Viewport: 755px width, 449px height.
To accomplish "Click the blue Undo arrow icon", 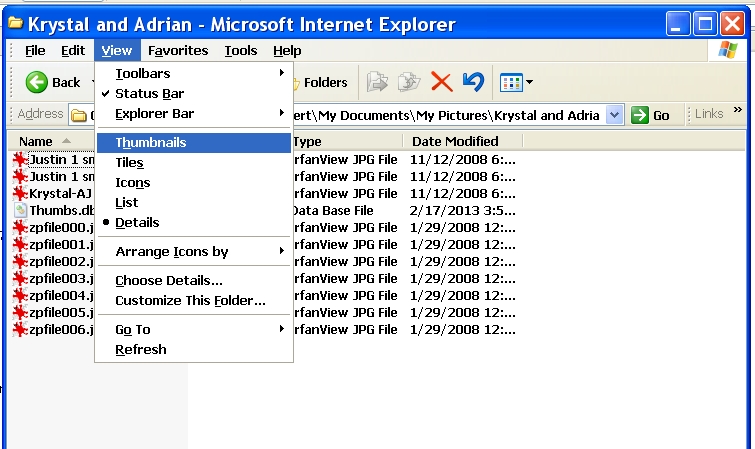I will [x=473, y=82].
